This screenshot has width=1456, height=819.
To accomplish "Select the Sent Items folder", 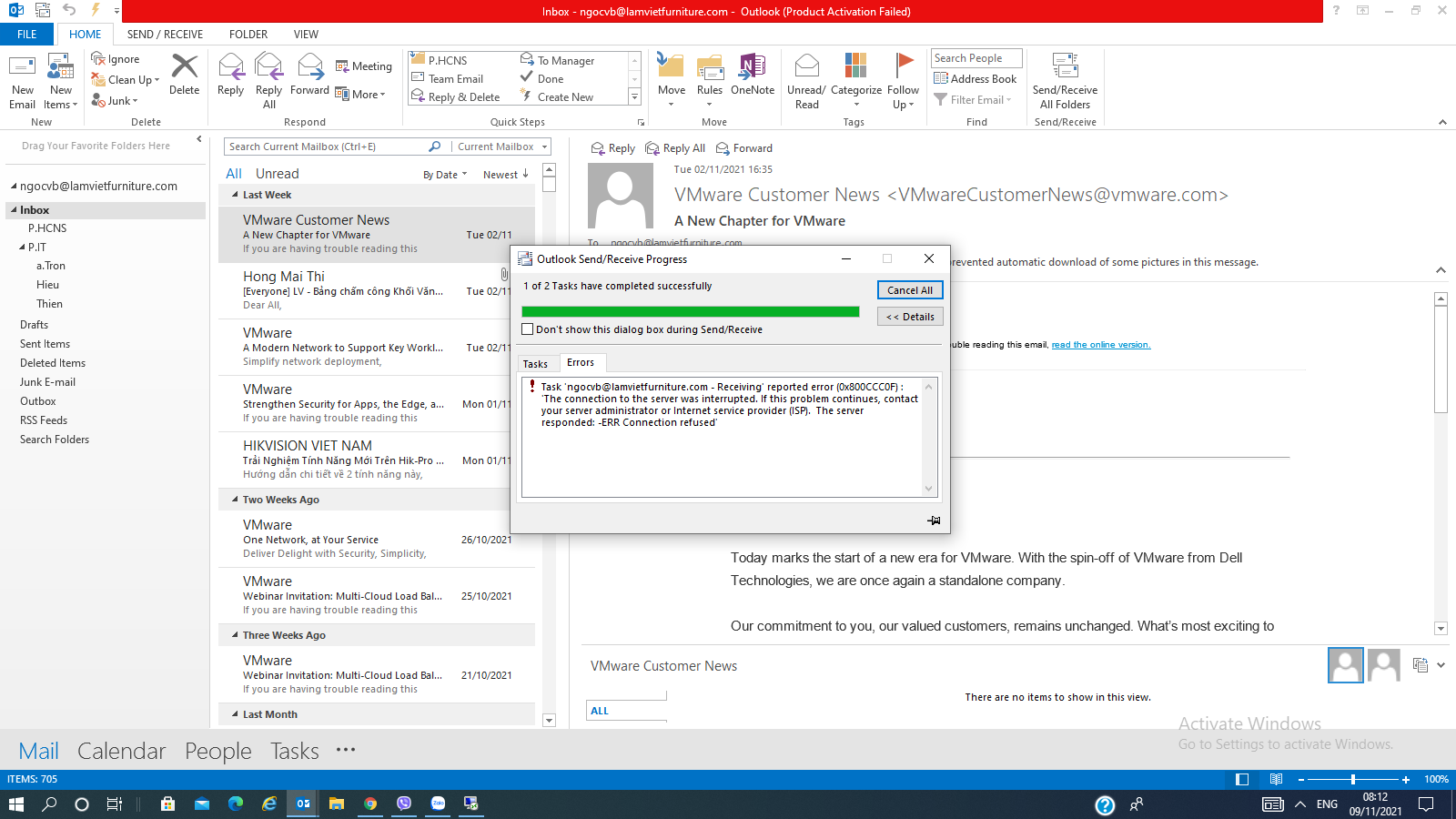I will pyautogui.click(x=45, y=344).
